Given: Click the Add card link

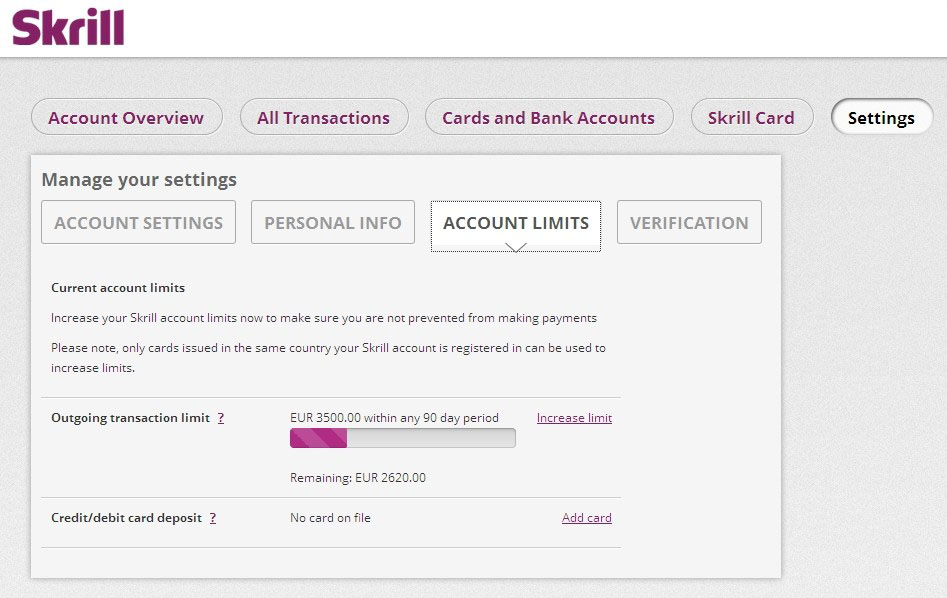Looking at the screenshot, I should pyautogui.click(x=587, y=518).
